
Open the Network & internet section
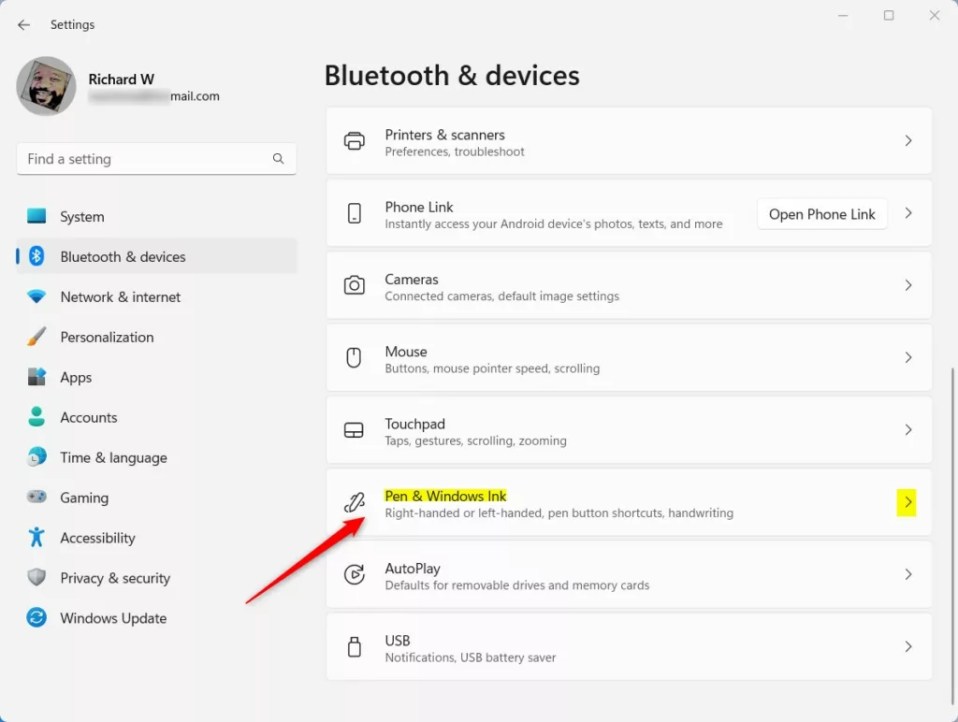click(120, 297)
